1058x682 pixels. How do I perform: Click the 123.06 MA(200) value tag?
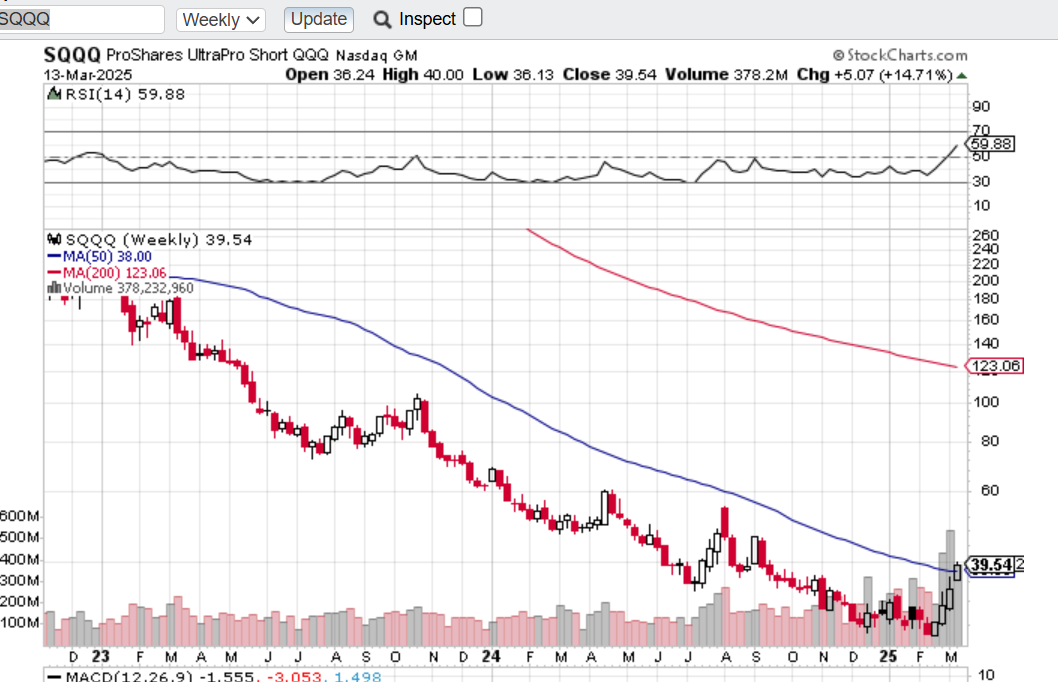point(996,367)
